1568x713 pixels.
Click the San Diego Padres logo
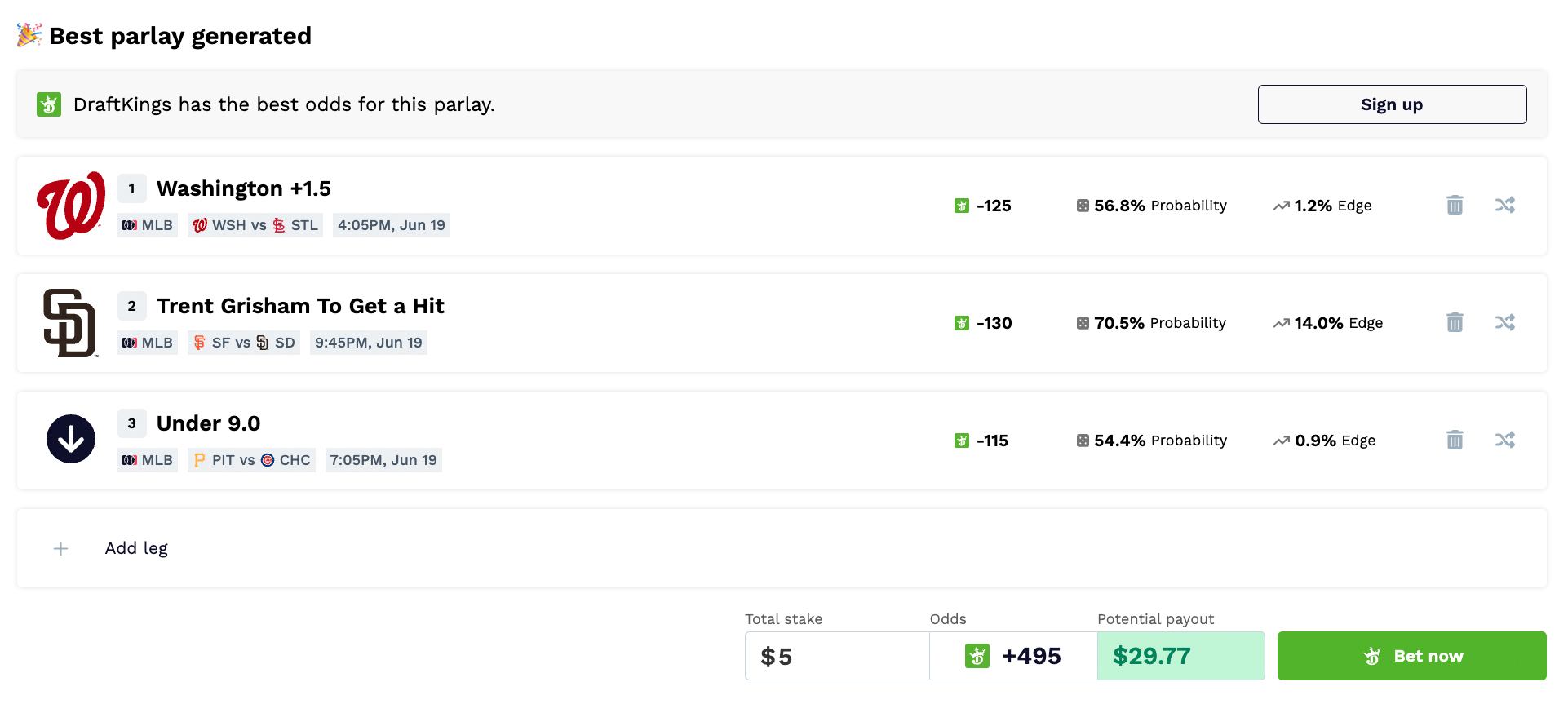coord(70,323)
